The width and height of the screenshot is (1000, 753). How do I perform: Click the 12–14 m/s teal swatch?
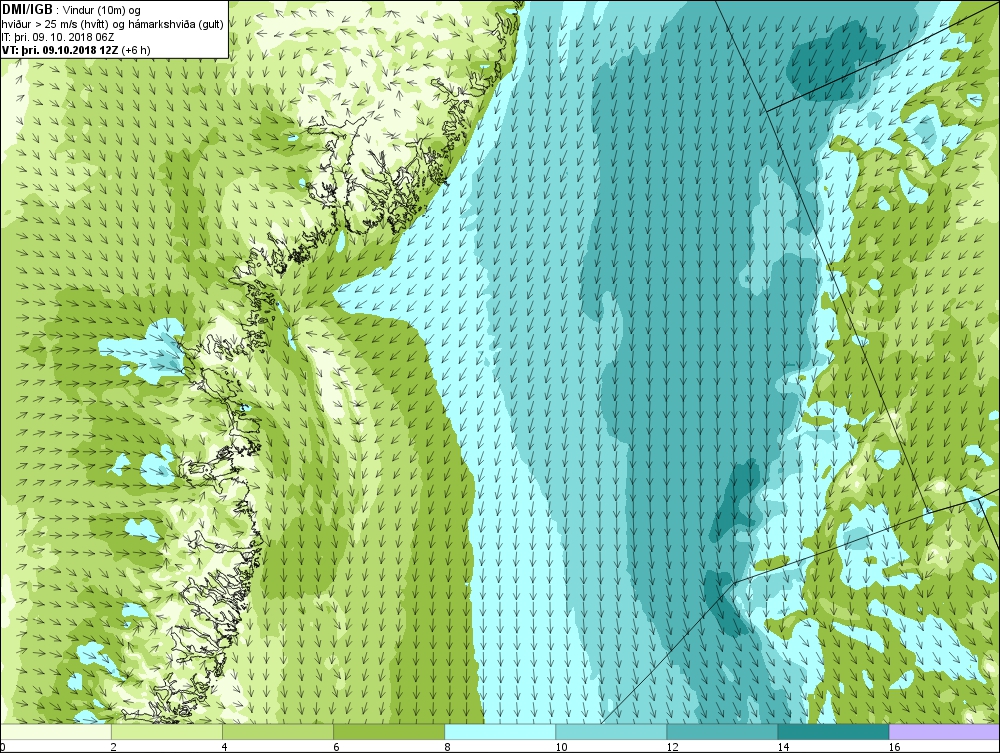tap(722, 732)
